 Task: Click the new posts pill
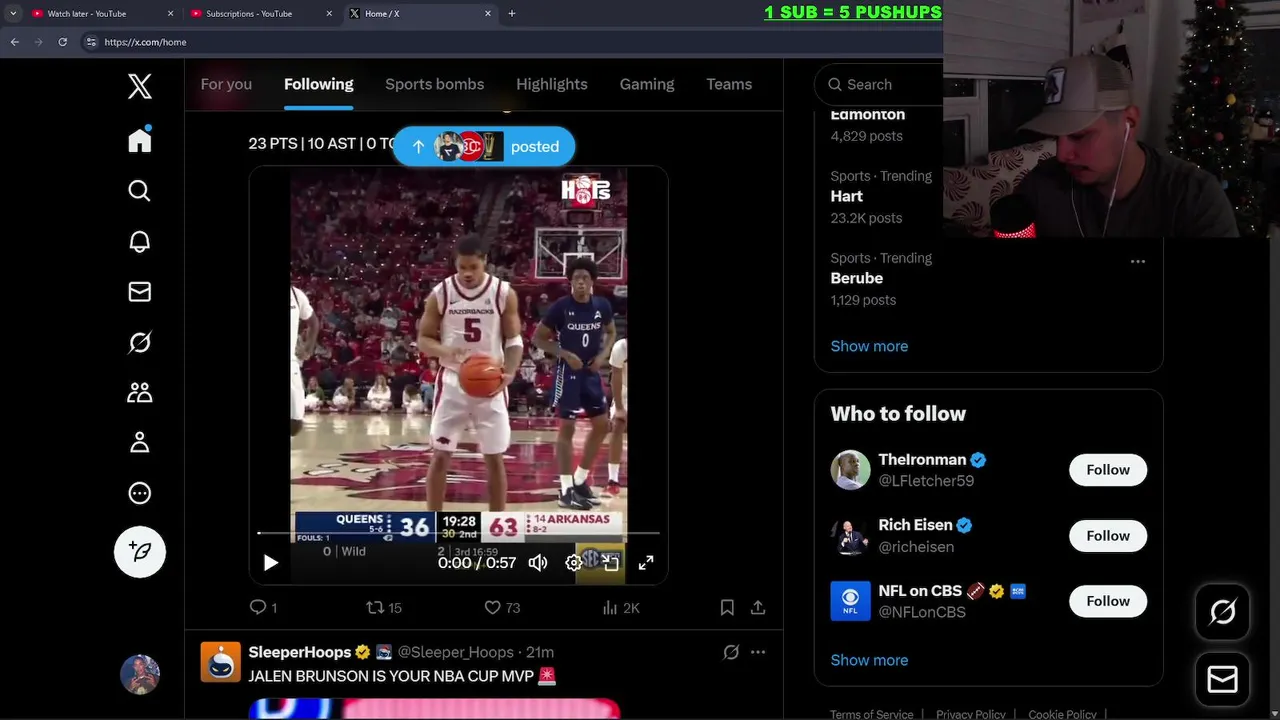(484, 146)
